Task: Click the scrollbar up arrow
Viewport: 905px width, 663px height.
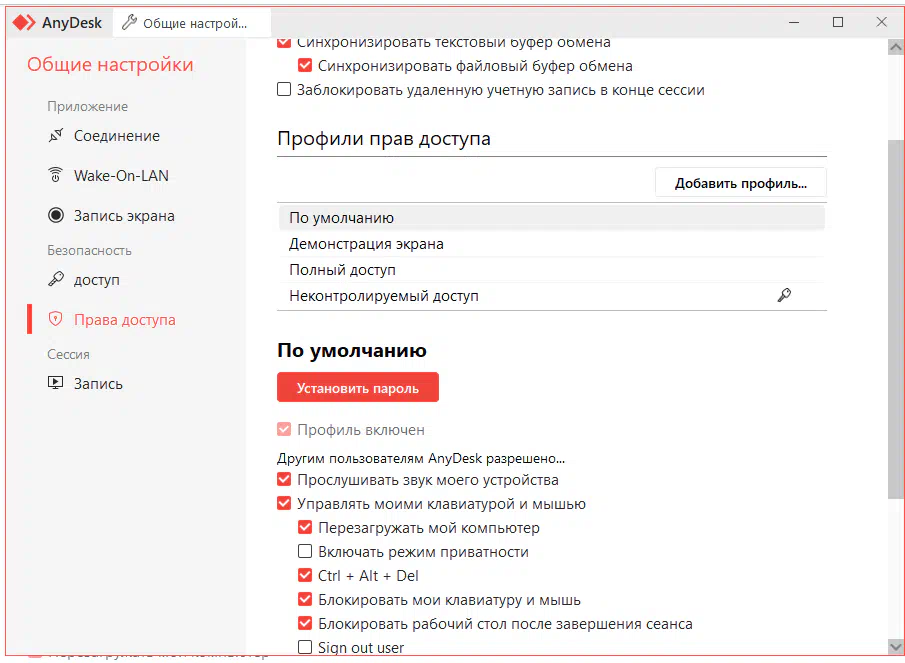Action: (x=896, y=47)
